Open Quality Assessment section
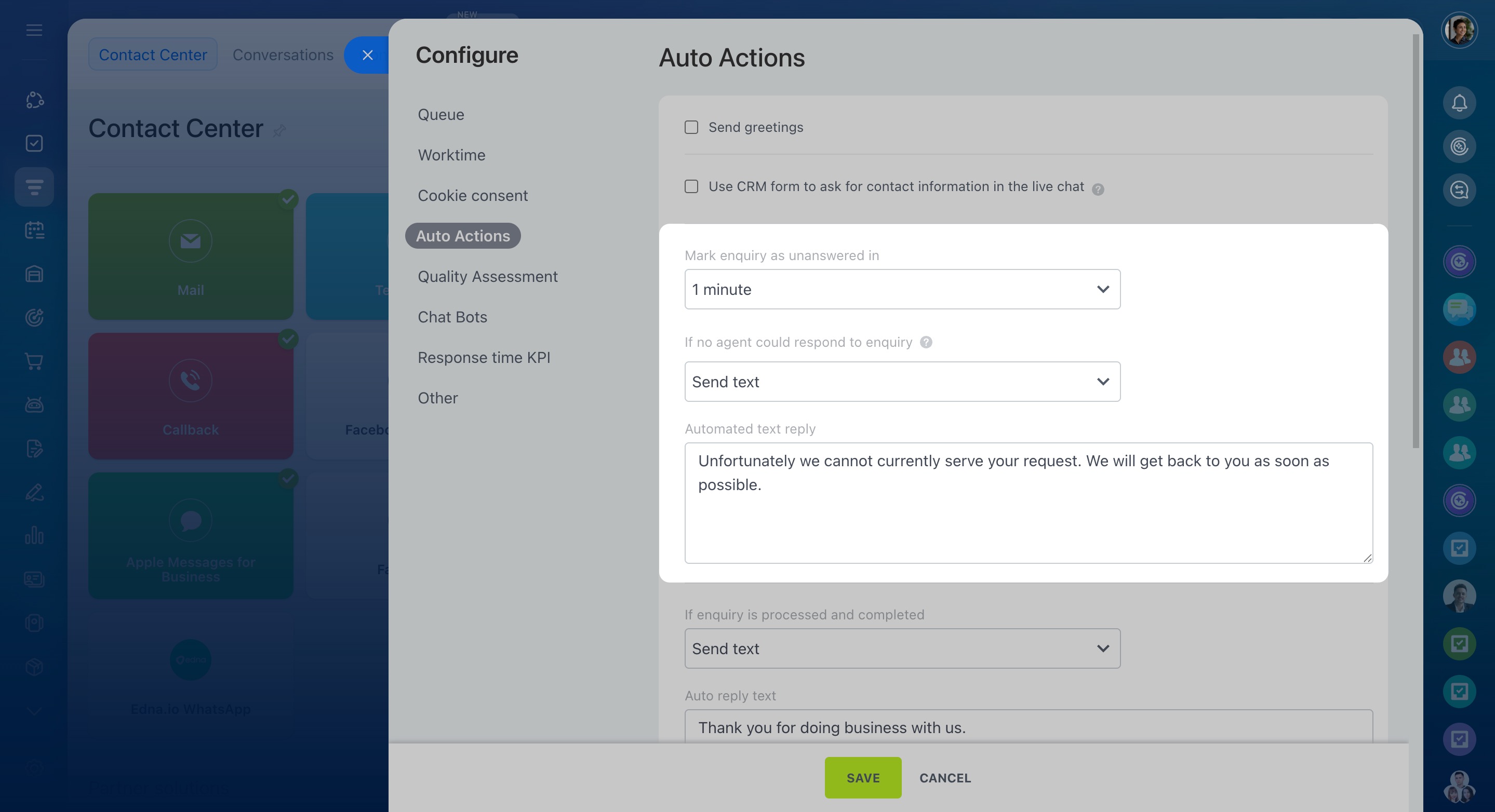The image size is (1495, 812). (x=487, y=277)
